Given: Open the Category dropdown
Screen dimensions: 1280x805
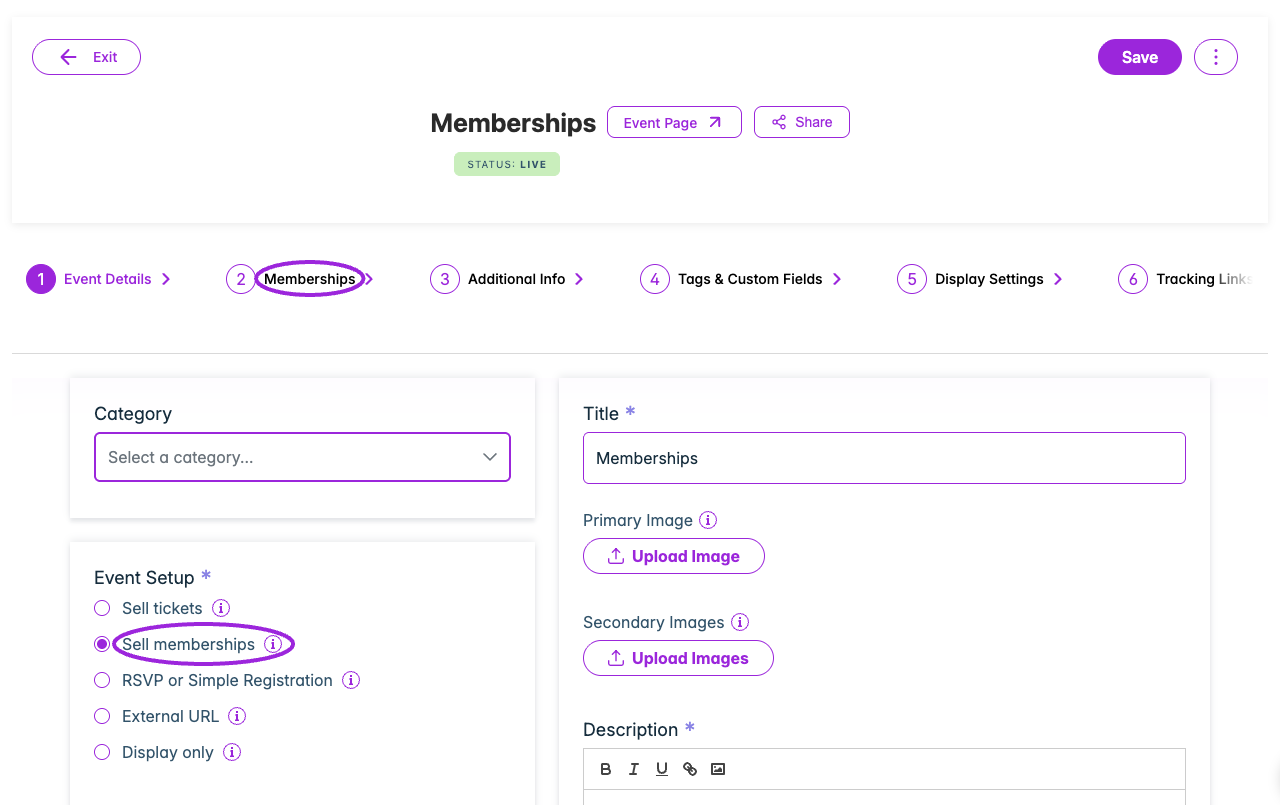Looking at the screenshot, I should tap(302, 457).
